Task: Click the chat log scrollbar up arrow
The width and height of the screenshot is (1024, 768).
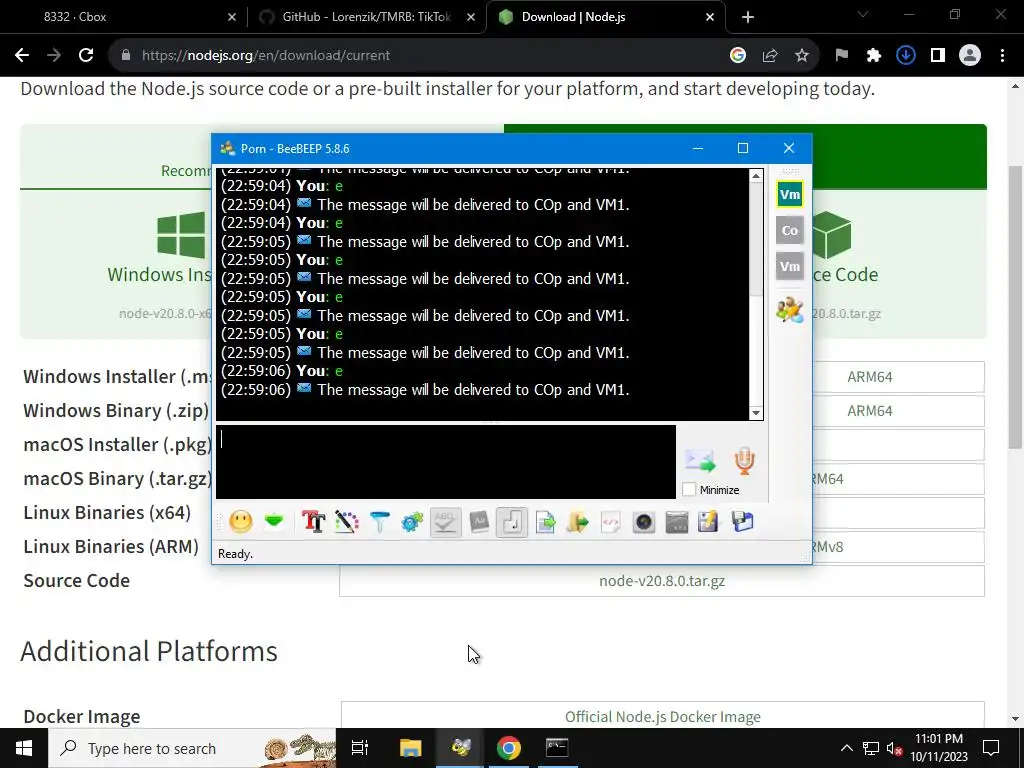Action: tap(756, 176)
